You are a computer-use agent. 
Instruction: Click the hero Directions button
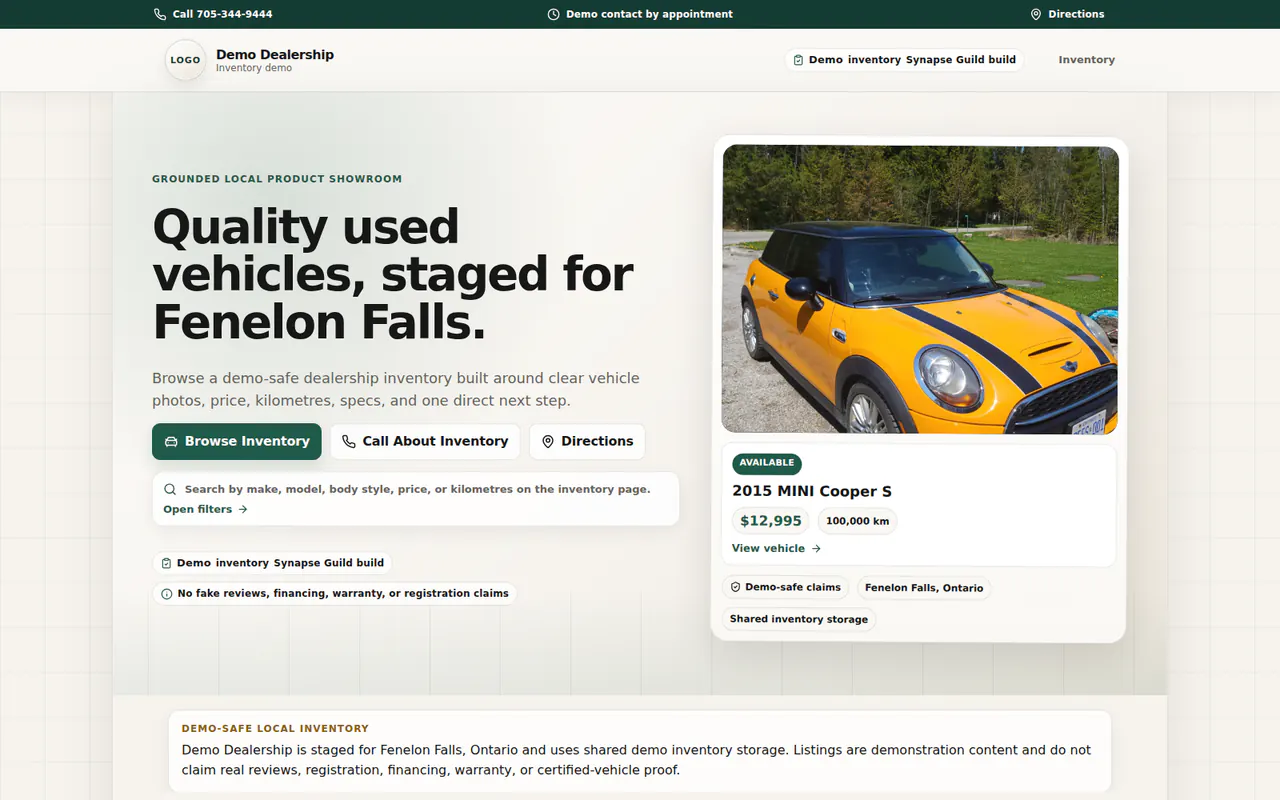point(587,441)
